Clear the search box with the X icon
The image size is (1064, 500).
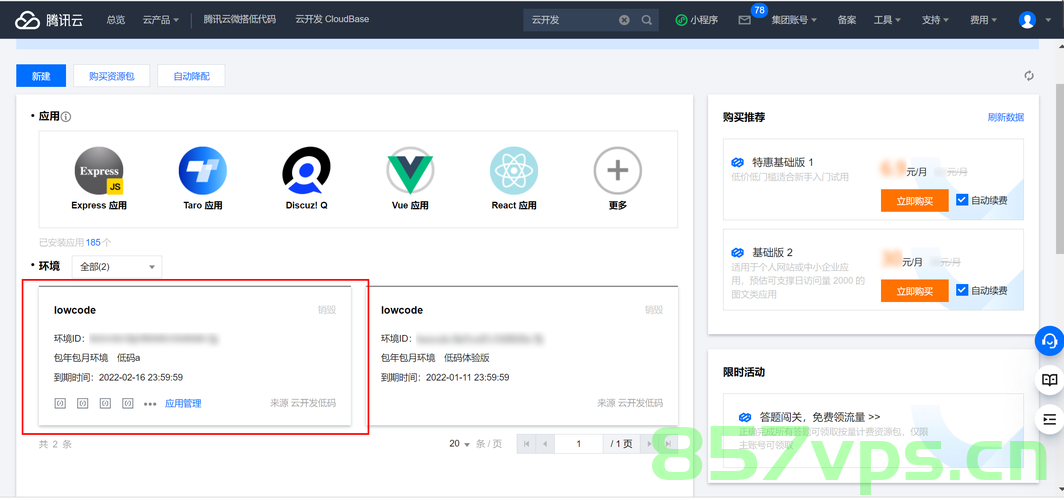(x=624, y=20)
